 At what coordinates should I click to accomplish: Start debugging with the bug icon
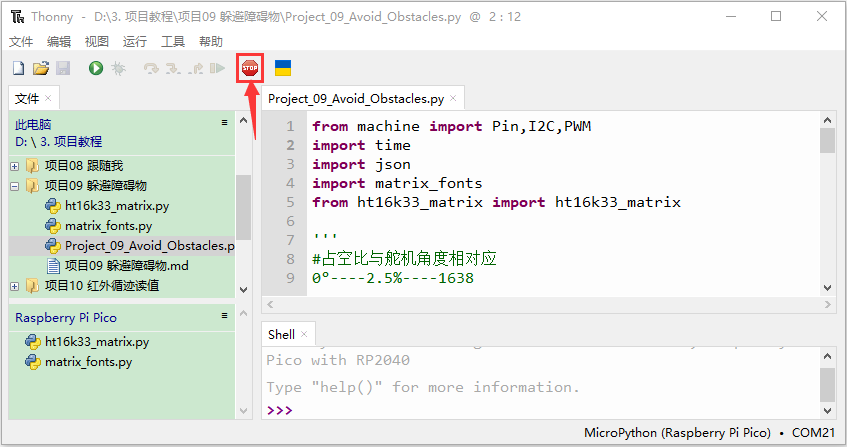pyautogui.click(x=118, y=68)
